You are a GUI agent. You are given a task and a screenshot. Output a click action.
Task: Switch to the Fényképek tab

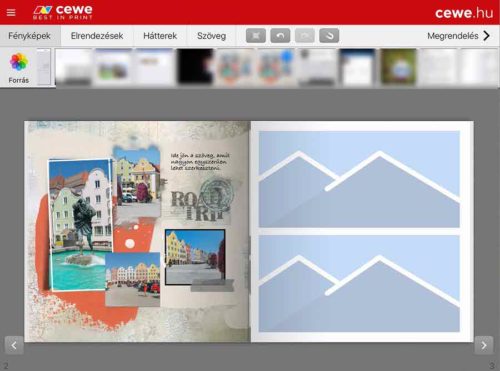click(x=30, y=36)
